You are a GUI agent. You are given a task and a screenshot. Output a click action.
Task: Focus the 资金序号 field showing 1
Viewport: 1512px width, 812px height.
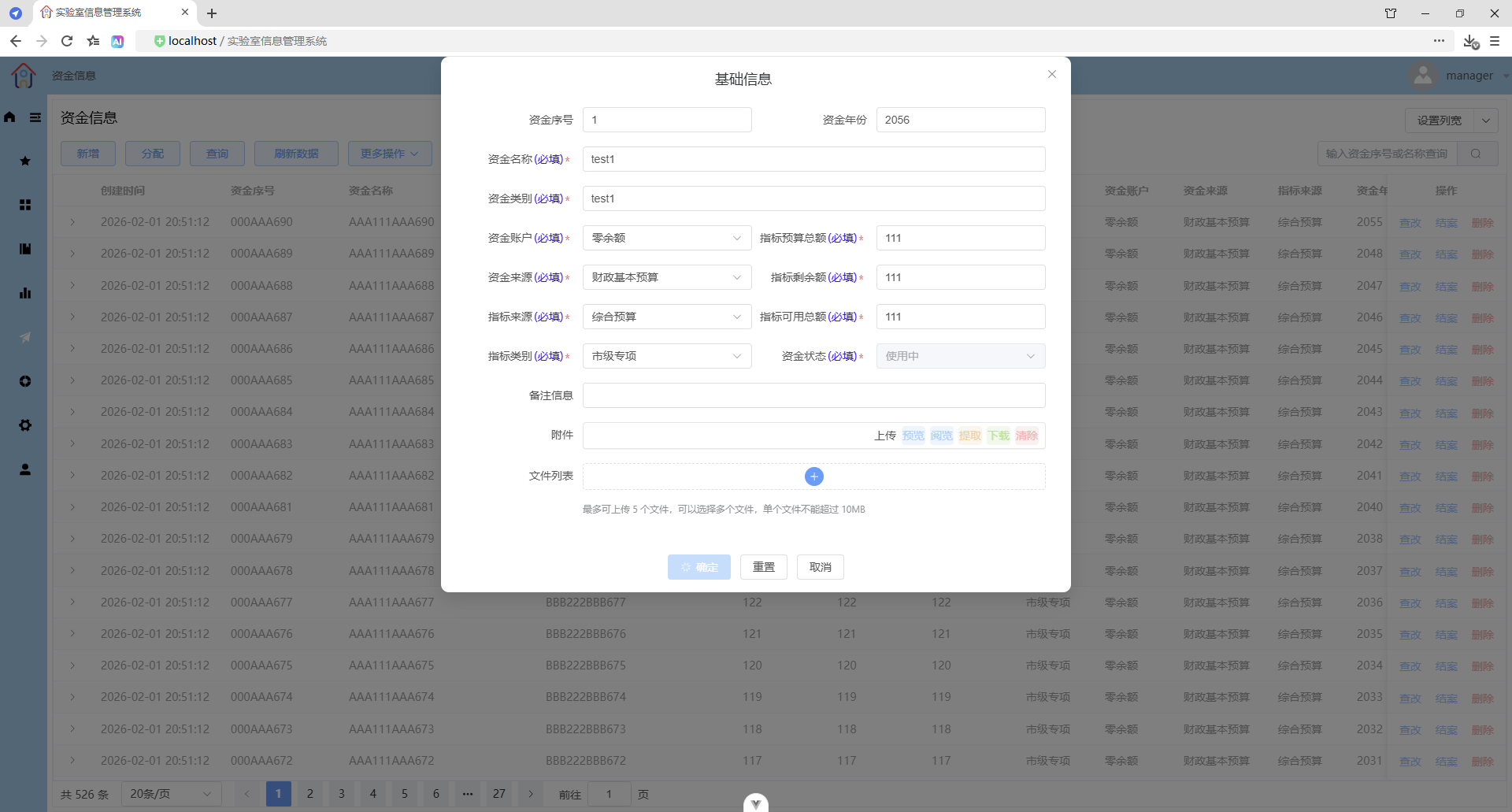point(667,120)
